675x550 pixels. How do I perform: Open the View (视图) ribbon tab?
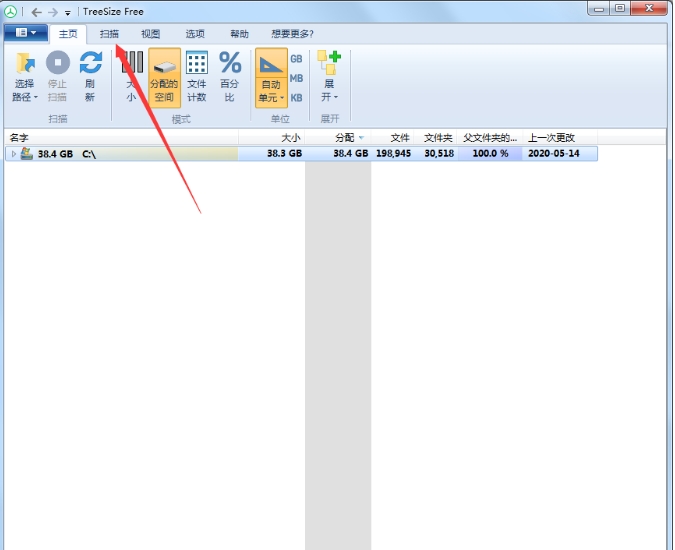tap(151, 34)
